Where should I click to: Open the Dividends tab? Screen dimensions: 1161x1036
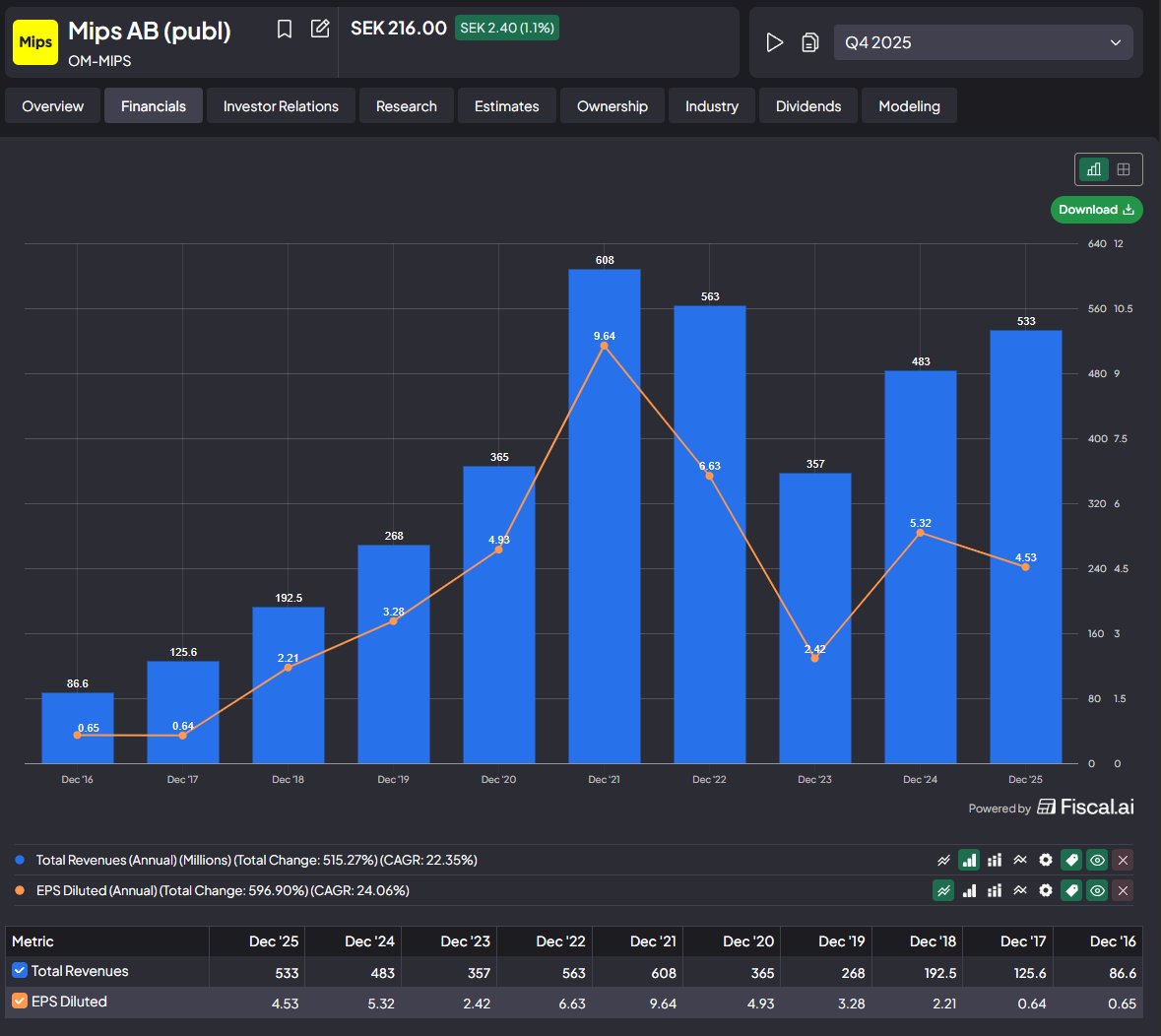(807, 106)
